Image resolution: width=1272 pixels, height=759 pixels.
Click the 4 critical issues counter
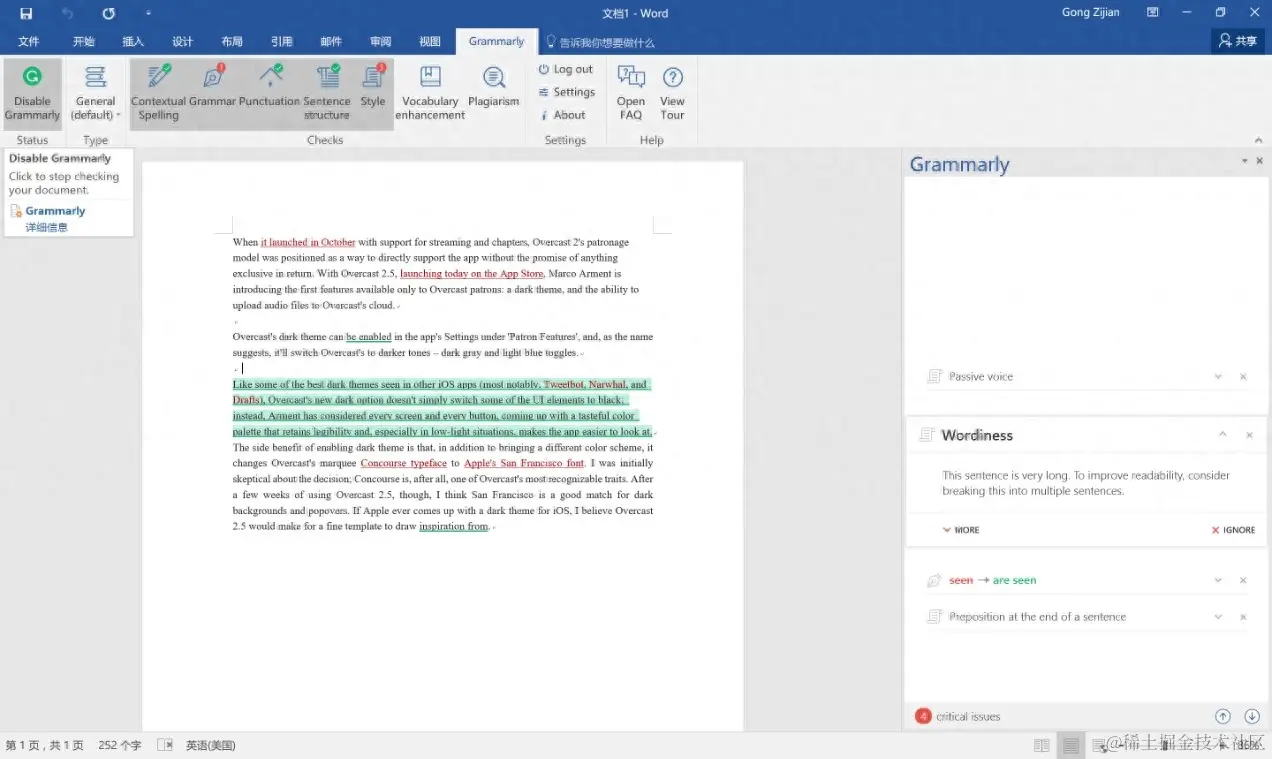958,716
